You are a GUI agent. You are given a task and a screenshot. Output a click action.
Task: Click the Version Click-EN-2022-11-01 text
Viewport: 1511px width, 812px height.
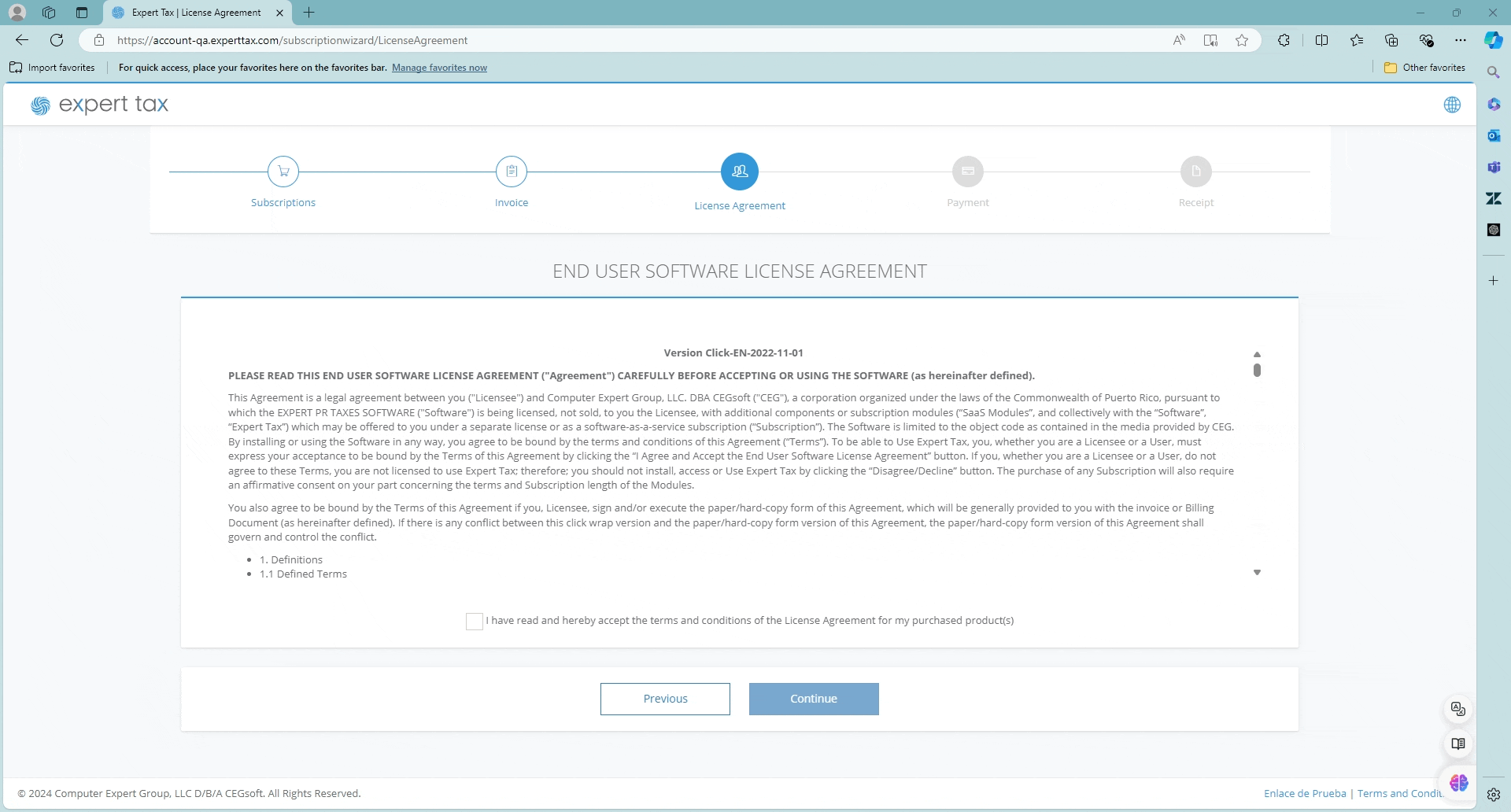point(733,352)
